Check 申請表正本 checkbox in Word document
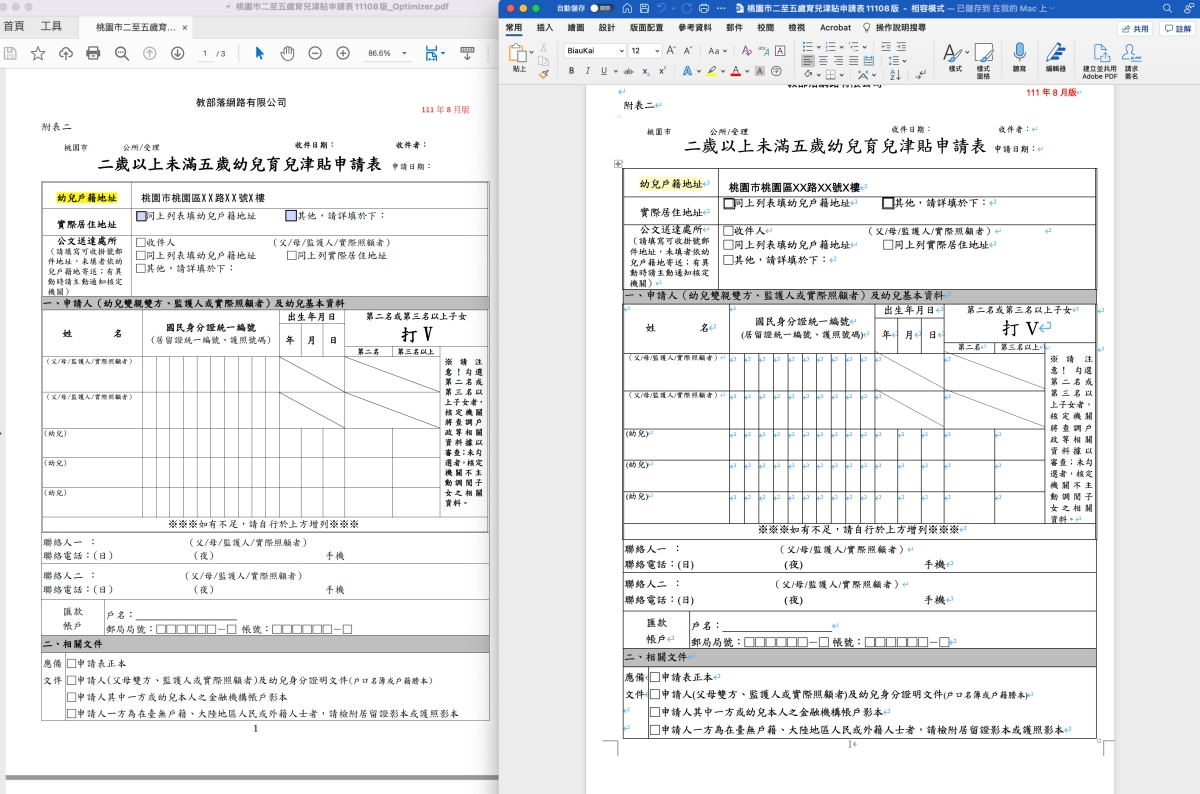Image resolution: width=1200 pixels, height=794 pixels. [655, 677]
